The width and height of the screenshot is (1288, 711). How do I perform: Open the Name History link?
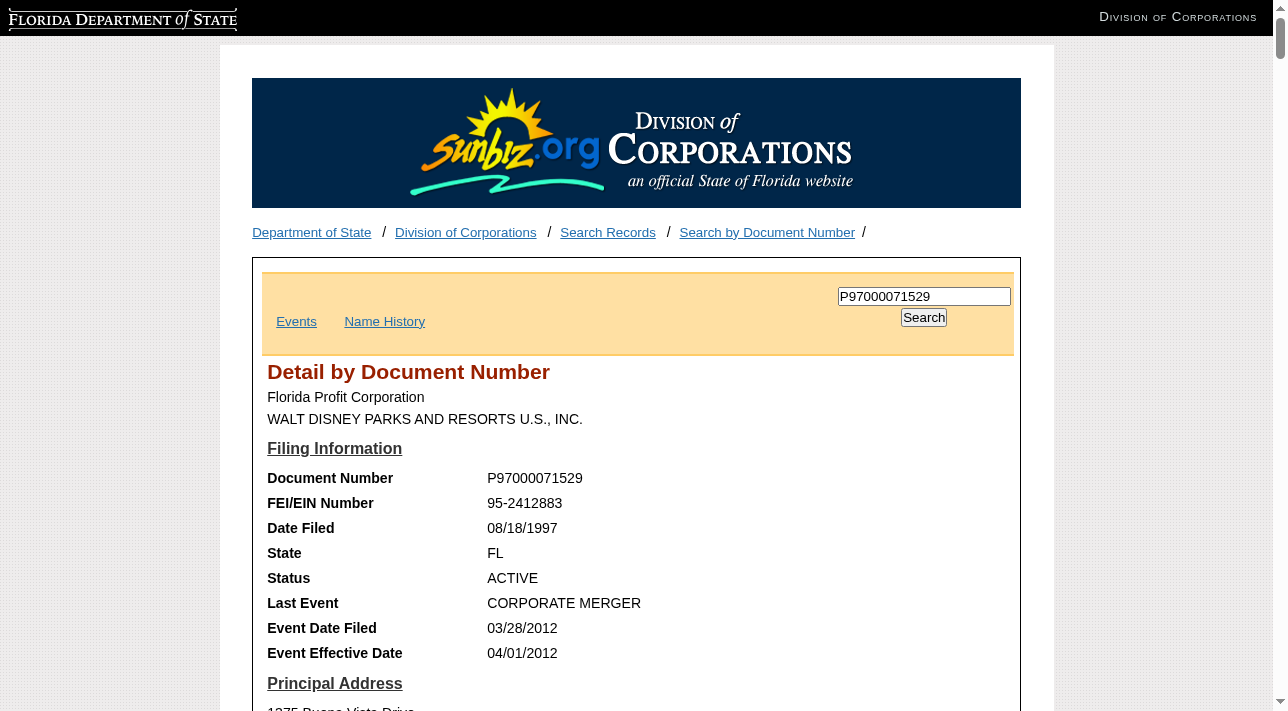tap(384, 322)
